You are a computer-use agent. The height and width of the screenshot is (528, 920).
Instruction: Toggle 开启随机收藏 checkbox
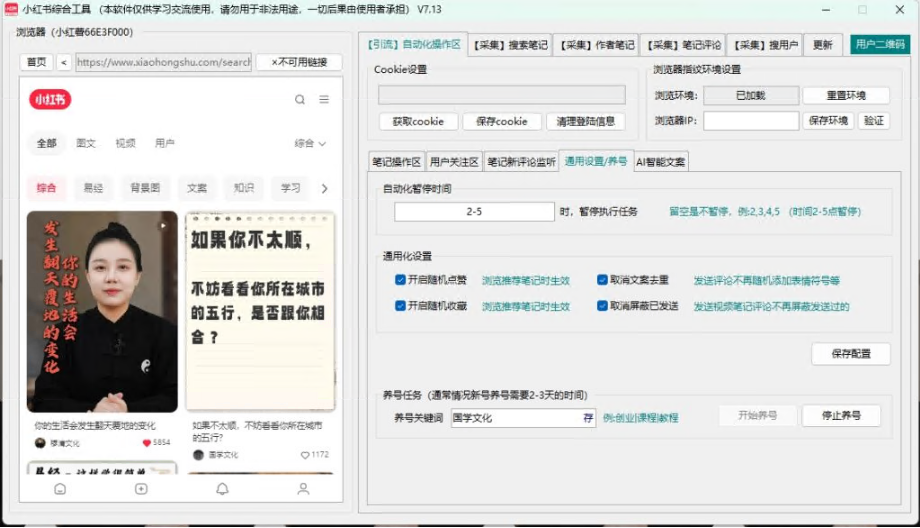(x=400, y=306)
